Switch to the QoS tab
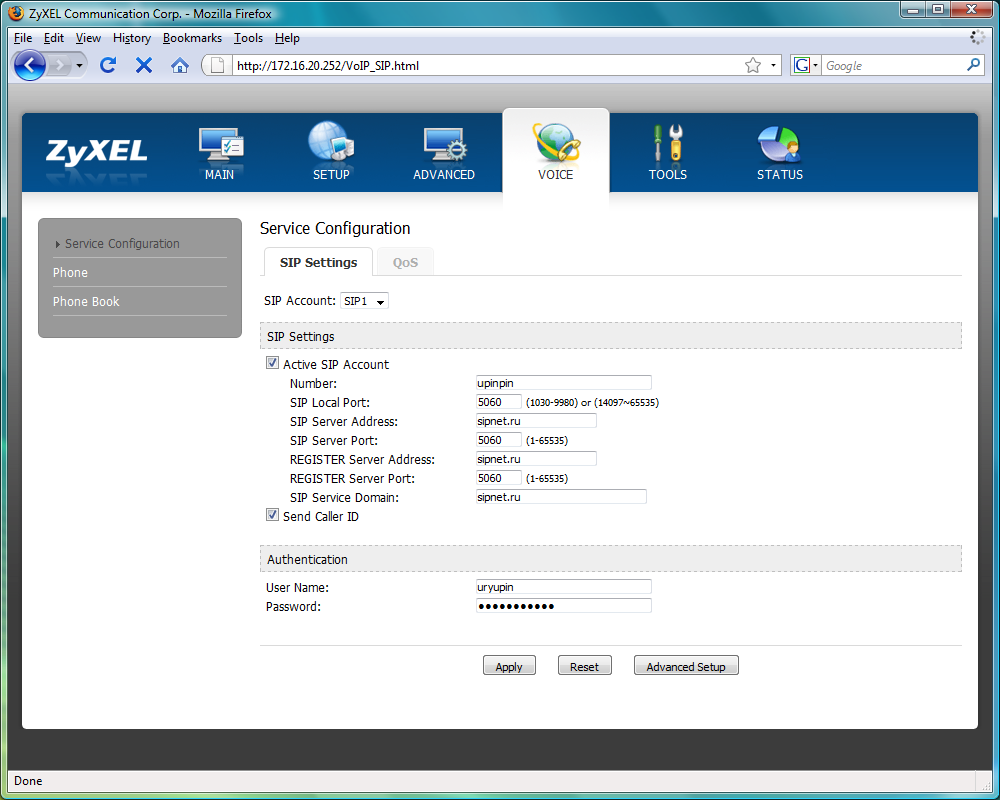This screenshot has width=1000, height=800. [x=406, y=262]
